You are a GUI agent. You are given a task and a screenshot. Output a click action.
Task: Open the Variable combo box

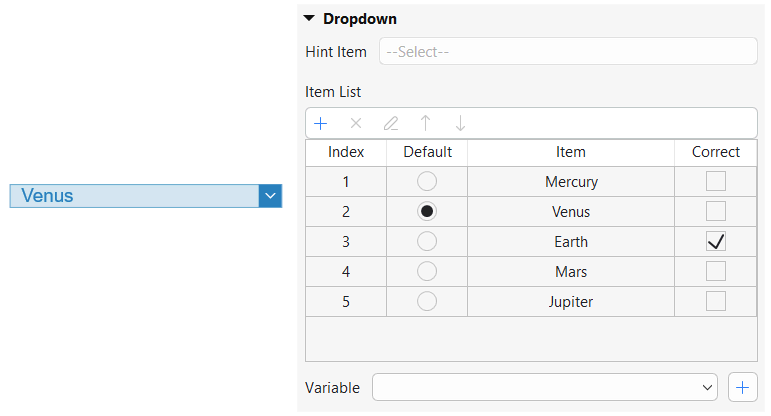coord(545,387)
